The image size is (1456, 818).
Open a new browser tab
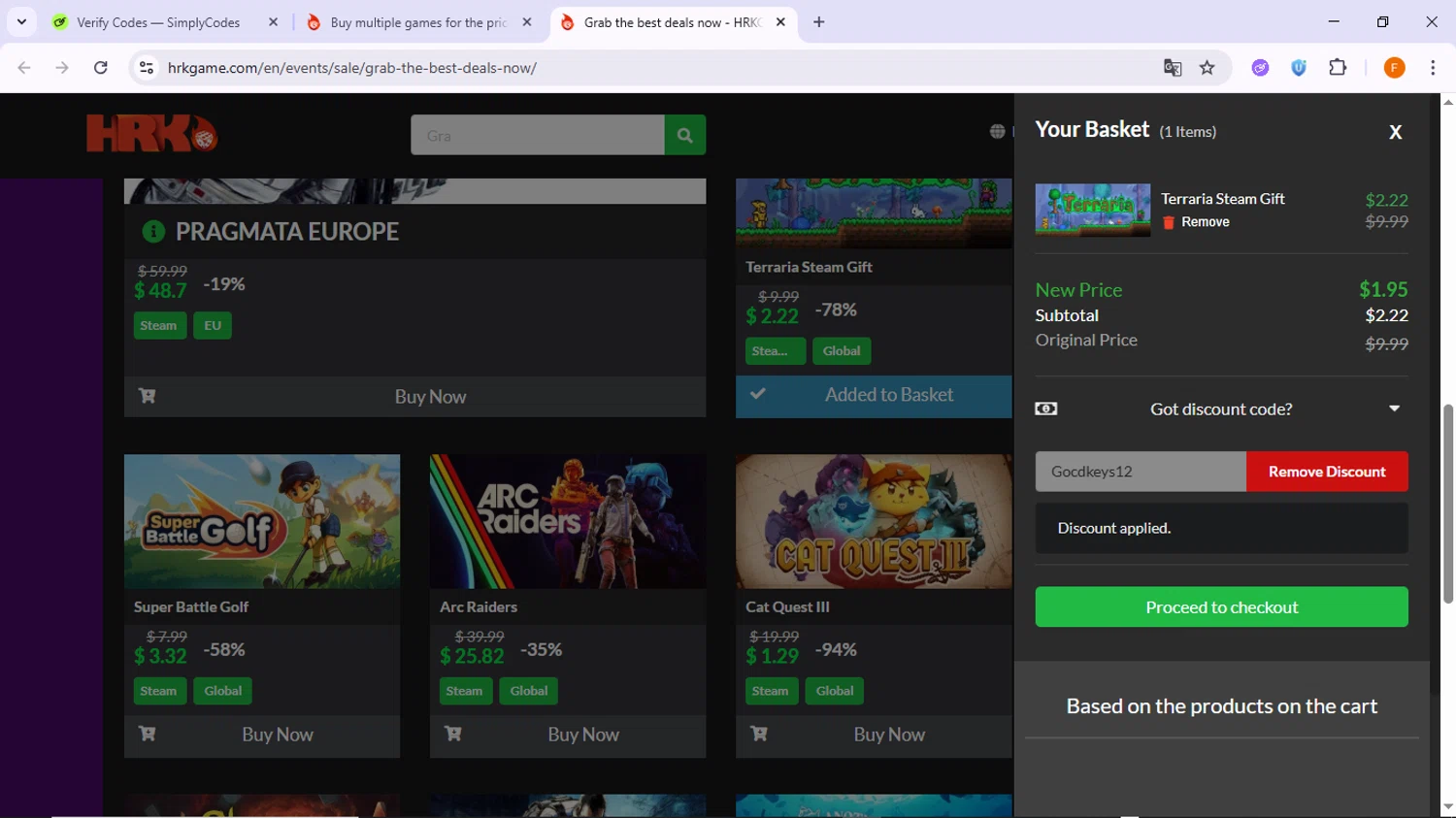tap(819, 22)
